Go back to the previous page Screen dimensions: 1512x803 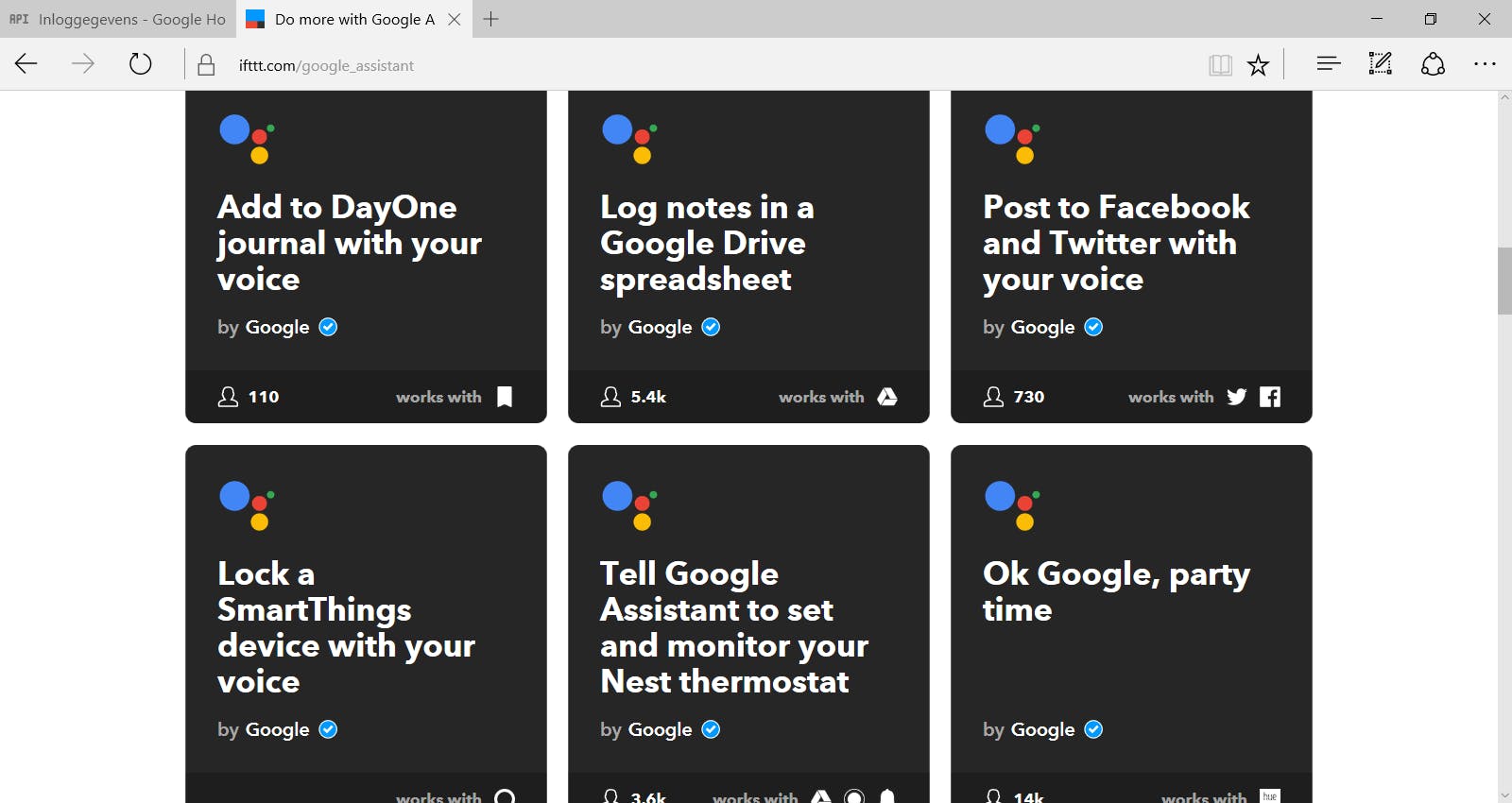pos(26,64)
